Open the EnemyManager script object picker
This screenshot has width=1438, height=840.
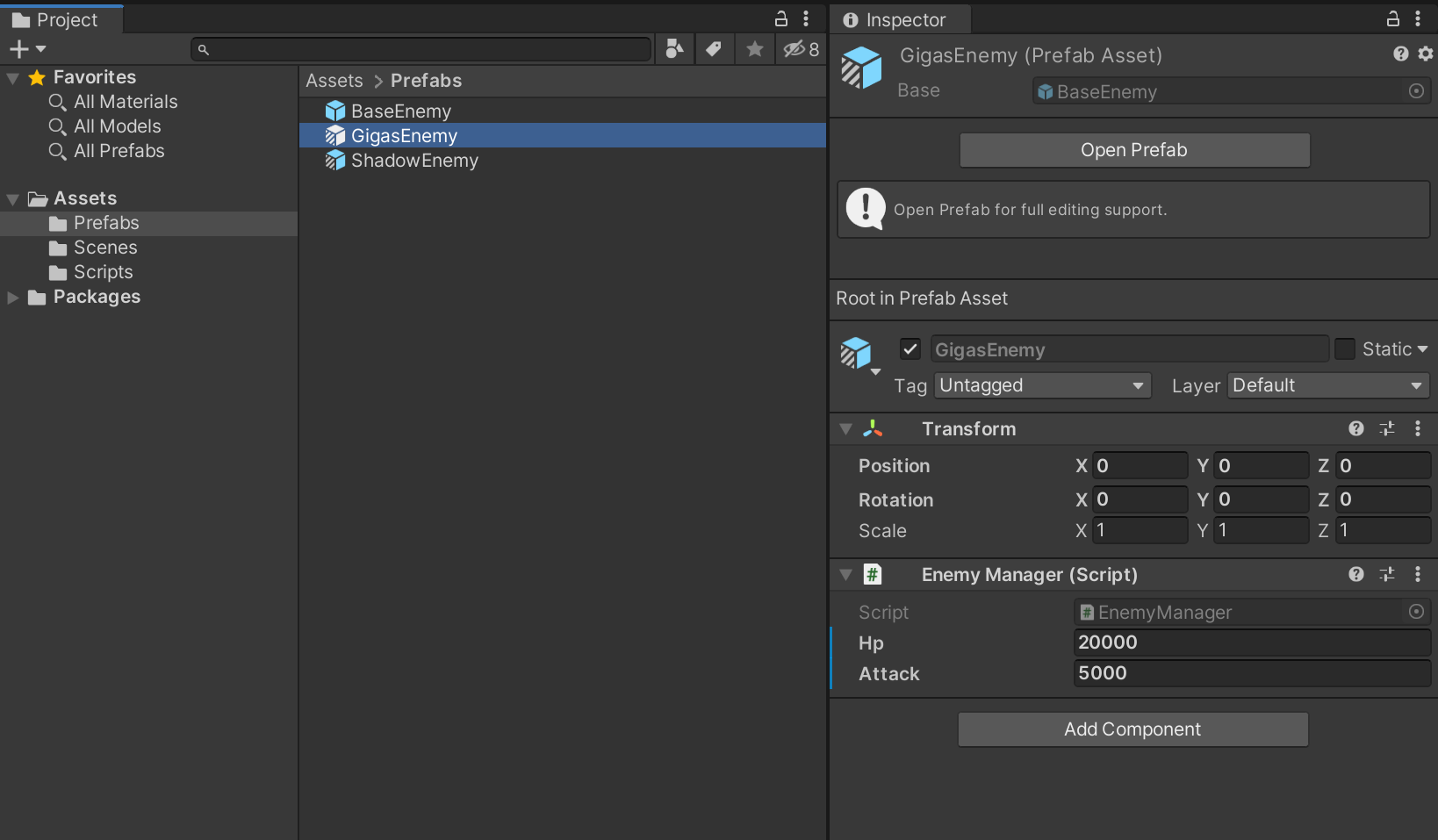(1416, 612)
